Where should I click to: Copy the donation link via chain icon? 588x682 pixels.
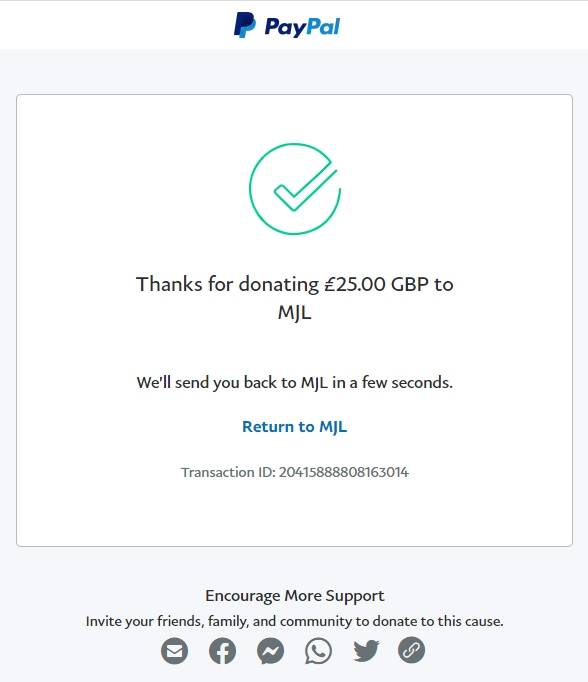point(411,650)
